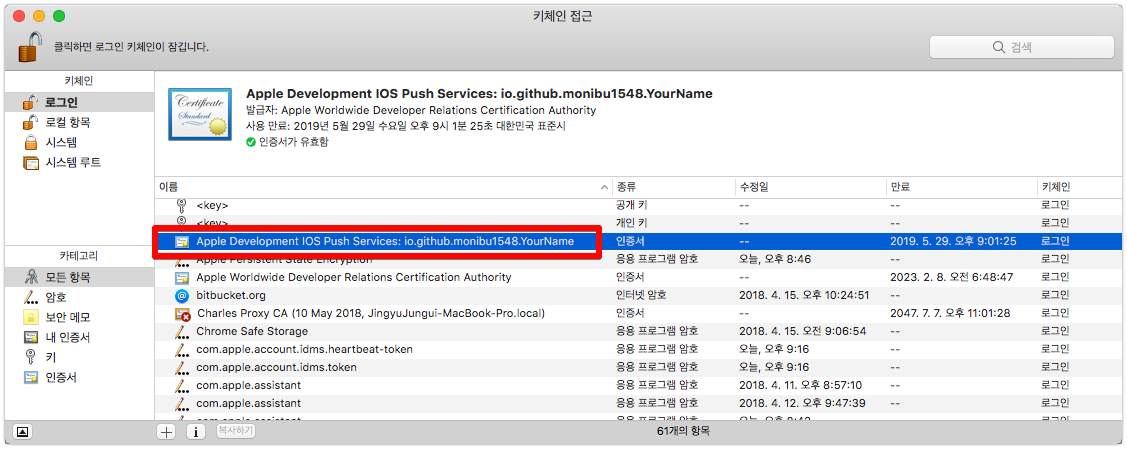Click the large Certificate Standard thumbnail
This screenshot has height=449, width=1127.
[x=200, y=114]
